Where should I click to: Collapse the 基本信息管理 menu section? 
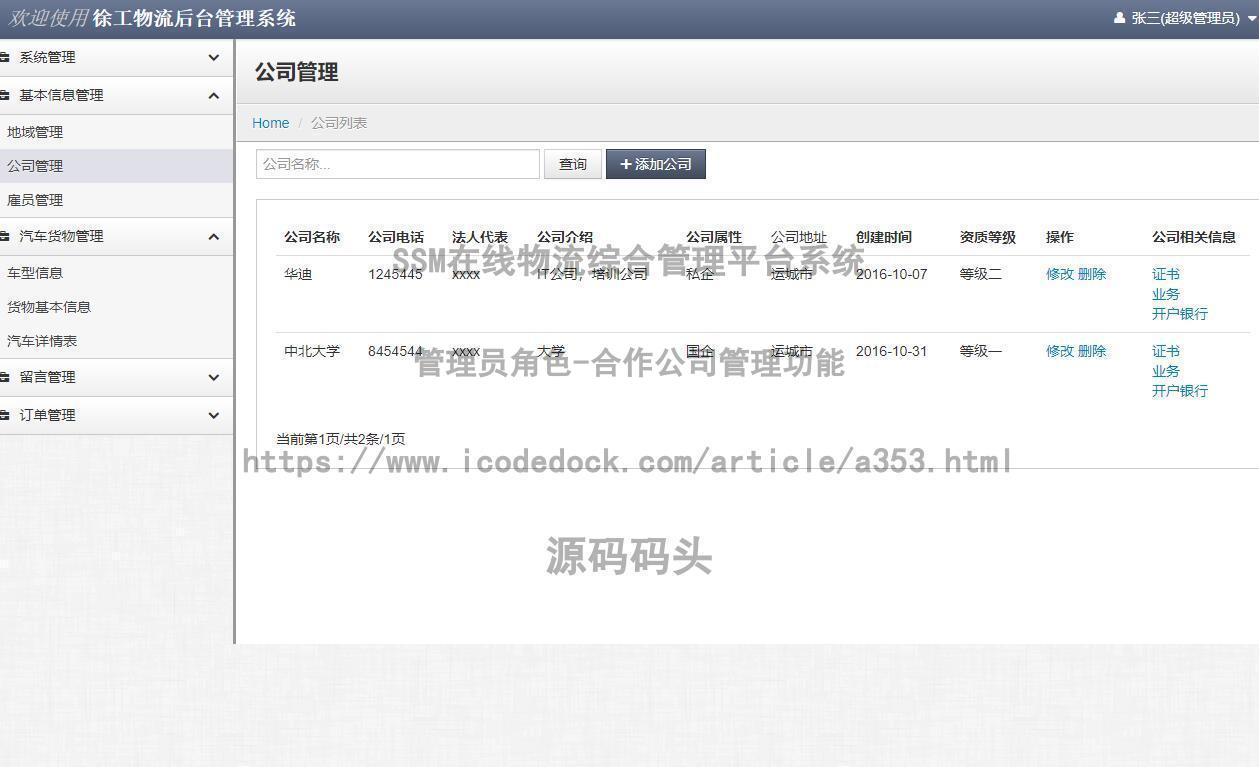click(213, 95)
